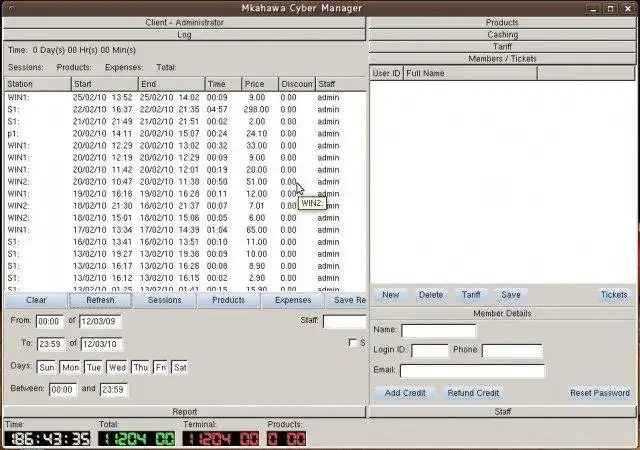Refresh the log list
The height and width of the screenshot is (450, 640).
tap(100, 300)
